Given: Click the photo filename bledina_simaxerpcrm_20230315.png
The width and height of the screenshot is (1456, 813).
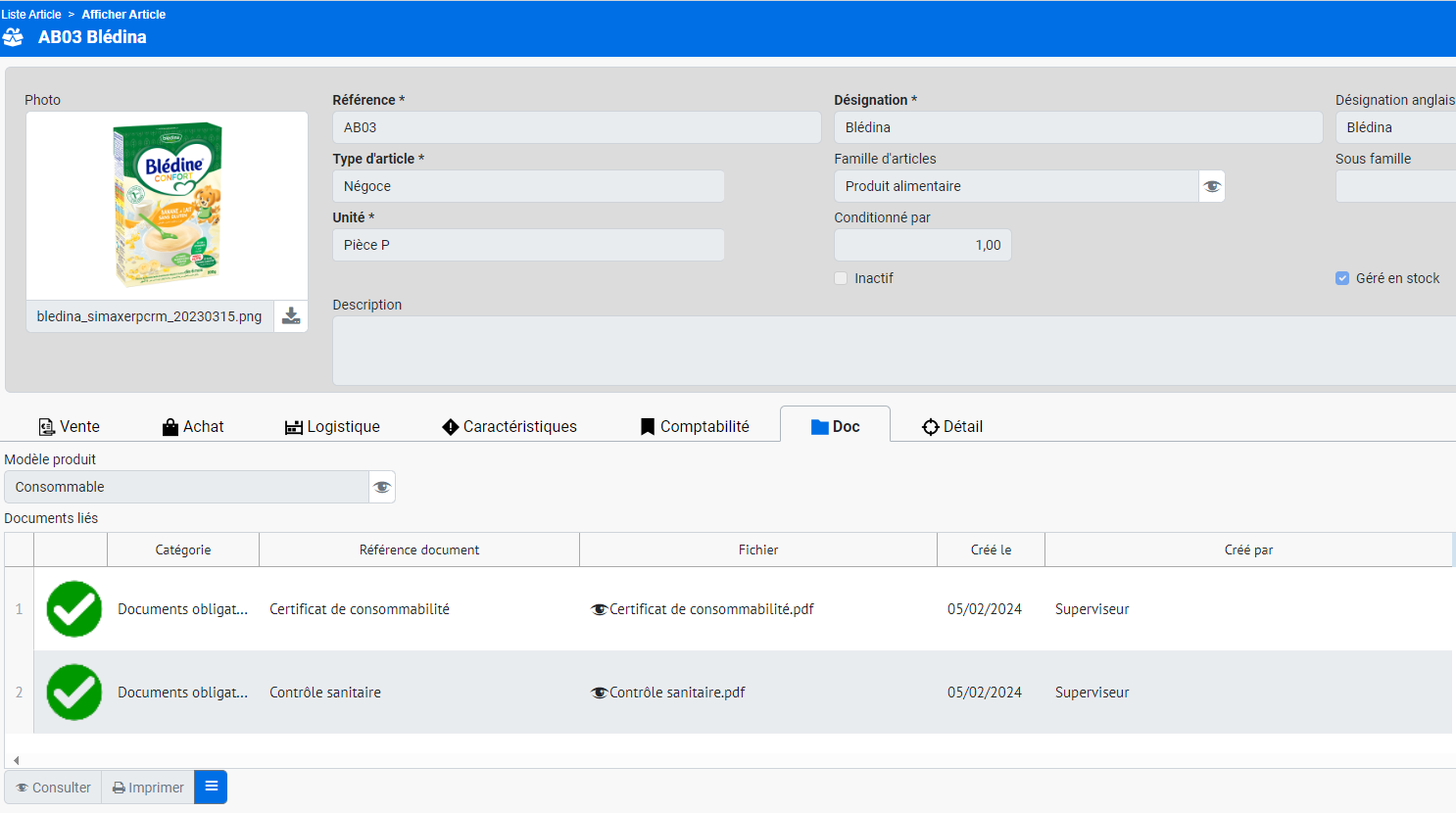Looking at the screenshot, I should [149, 316].
